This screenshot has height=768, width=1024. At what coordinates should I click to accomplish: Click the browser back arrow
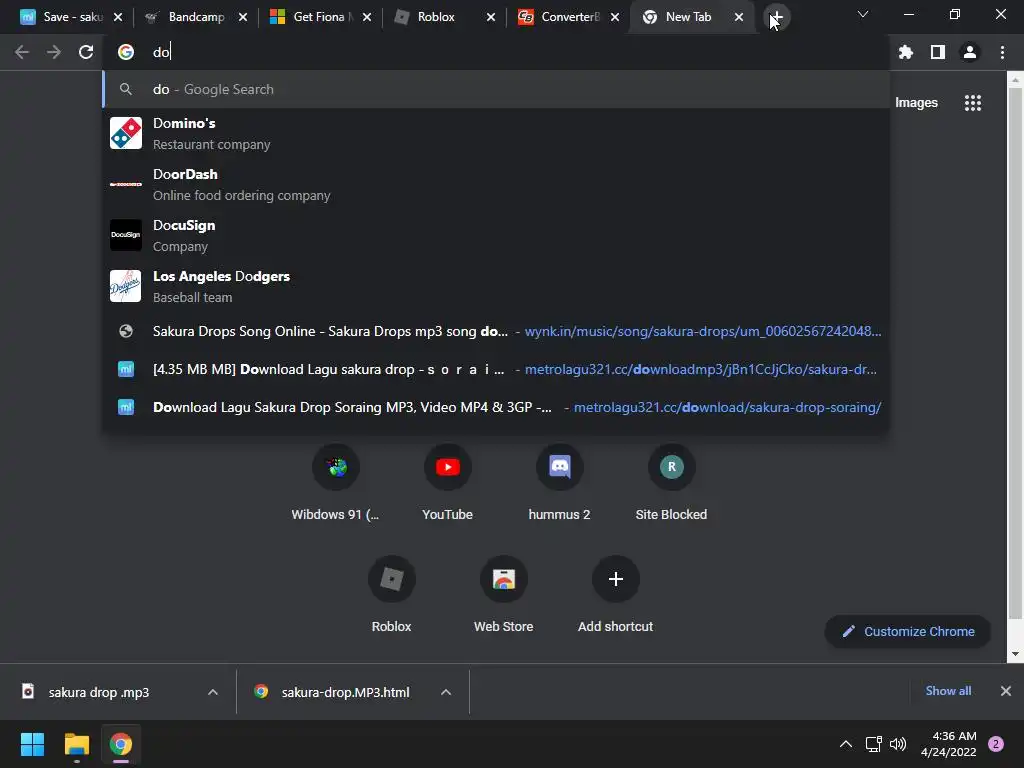click(x=22, y=52)
